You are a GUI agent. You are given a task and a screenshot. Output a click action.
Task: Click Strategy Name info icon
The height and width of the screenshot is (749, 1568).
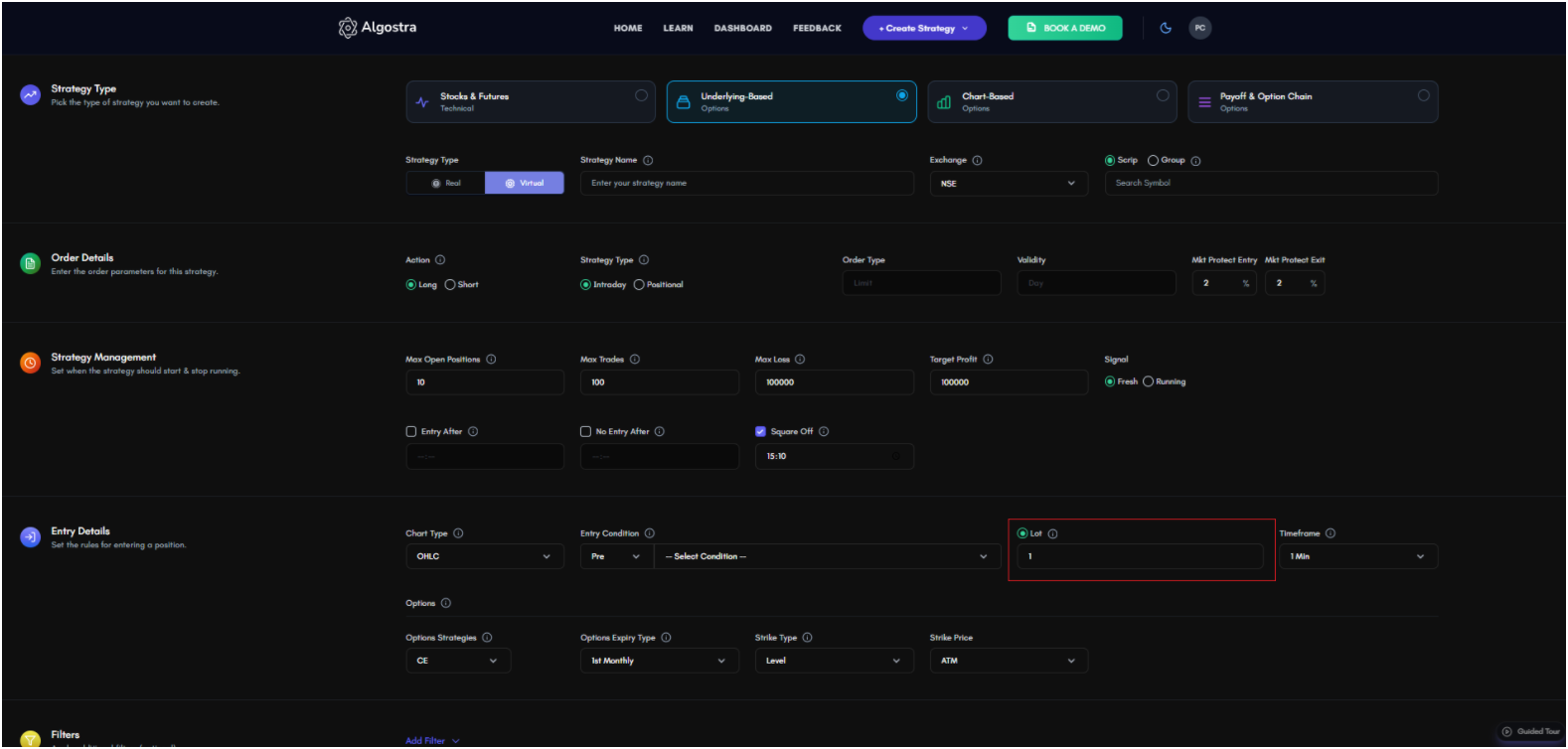pyautogui.click(x=648, y=160)
